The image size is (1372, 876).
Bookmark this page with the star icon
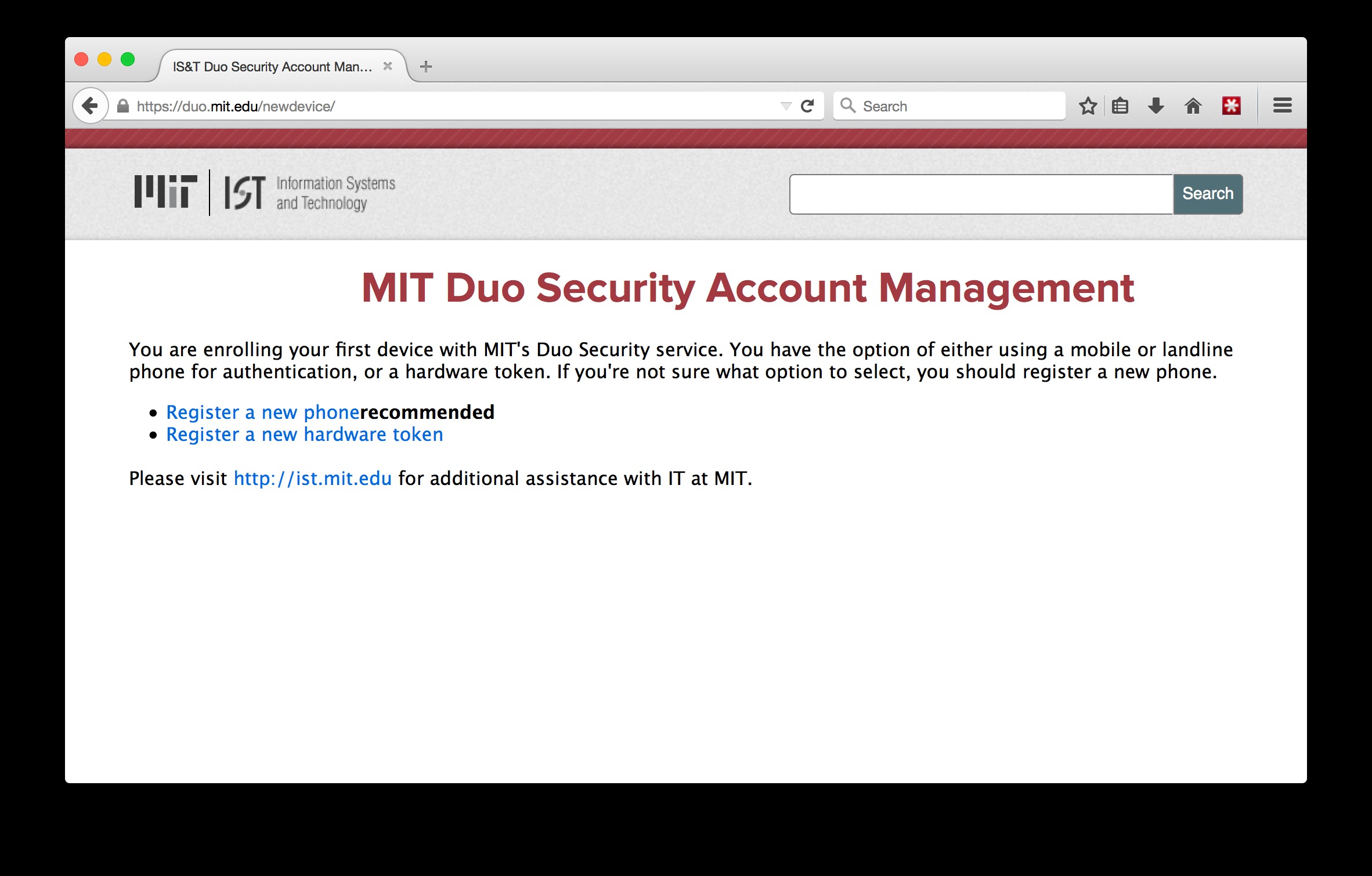[x=1088, y=106]
